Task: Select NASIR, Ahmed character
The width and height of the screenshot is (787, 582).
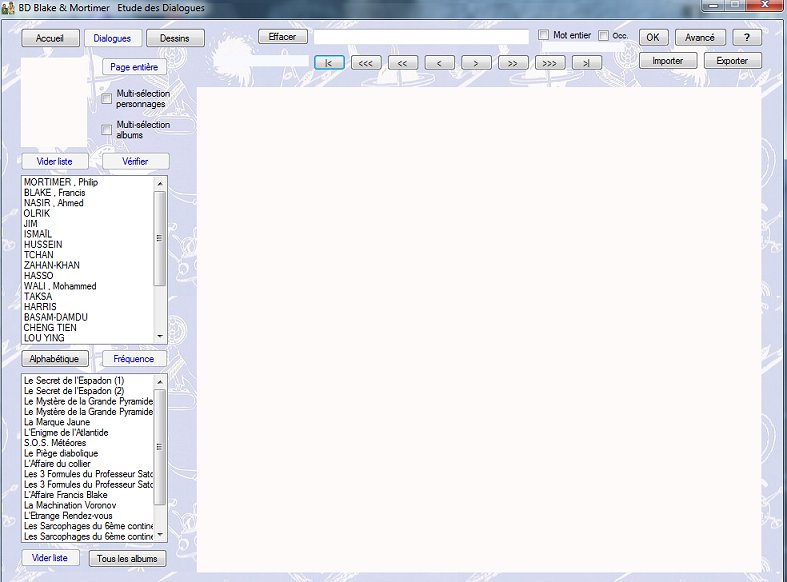Action: 88,203
